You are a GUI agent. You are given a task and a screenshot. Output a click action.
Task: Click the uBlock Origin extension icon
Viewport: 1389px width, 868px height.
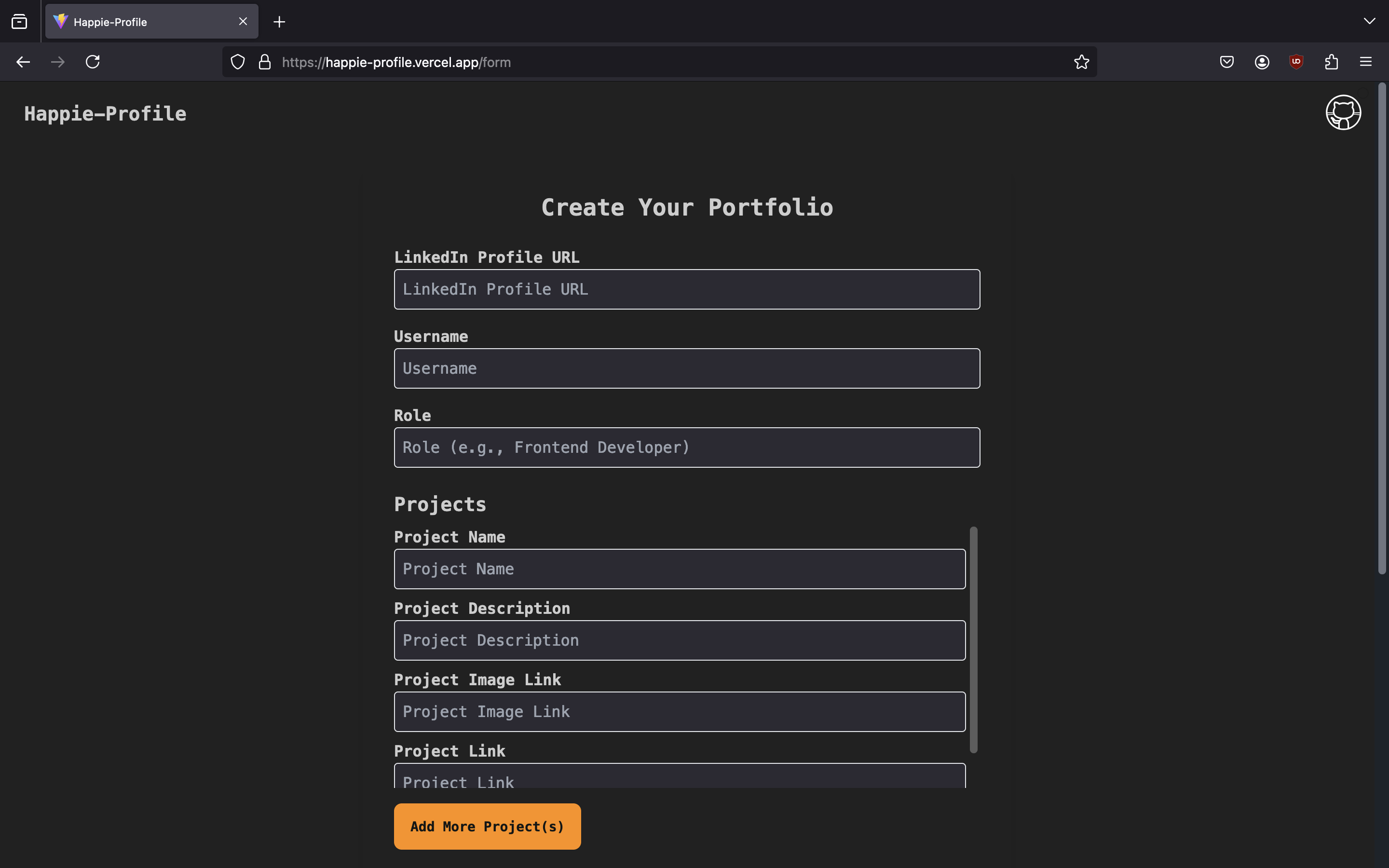tap(1296, 62)
